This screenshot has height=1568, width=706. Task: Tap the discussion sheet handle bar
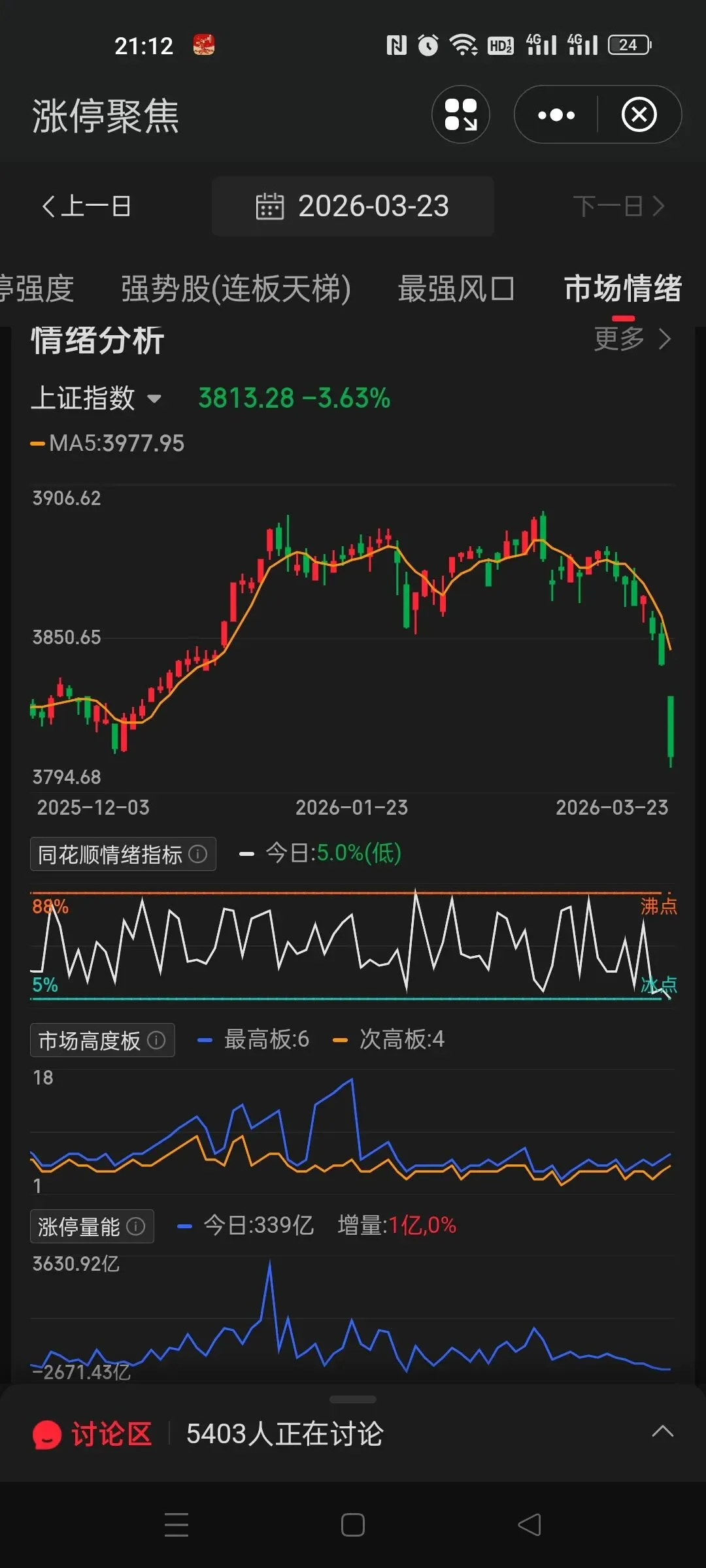tap(353, 1399)
